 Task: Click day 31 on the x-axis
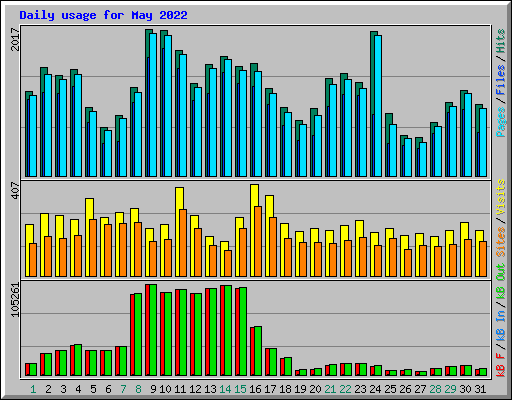(480, 389)
